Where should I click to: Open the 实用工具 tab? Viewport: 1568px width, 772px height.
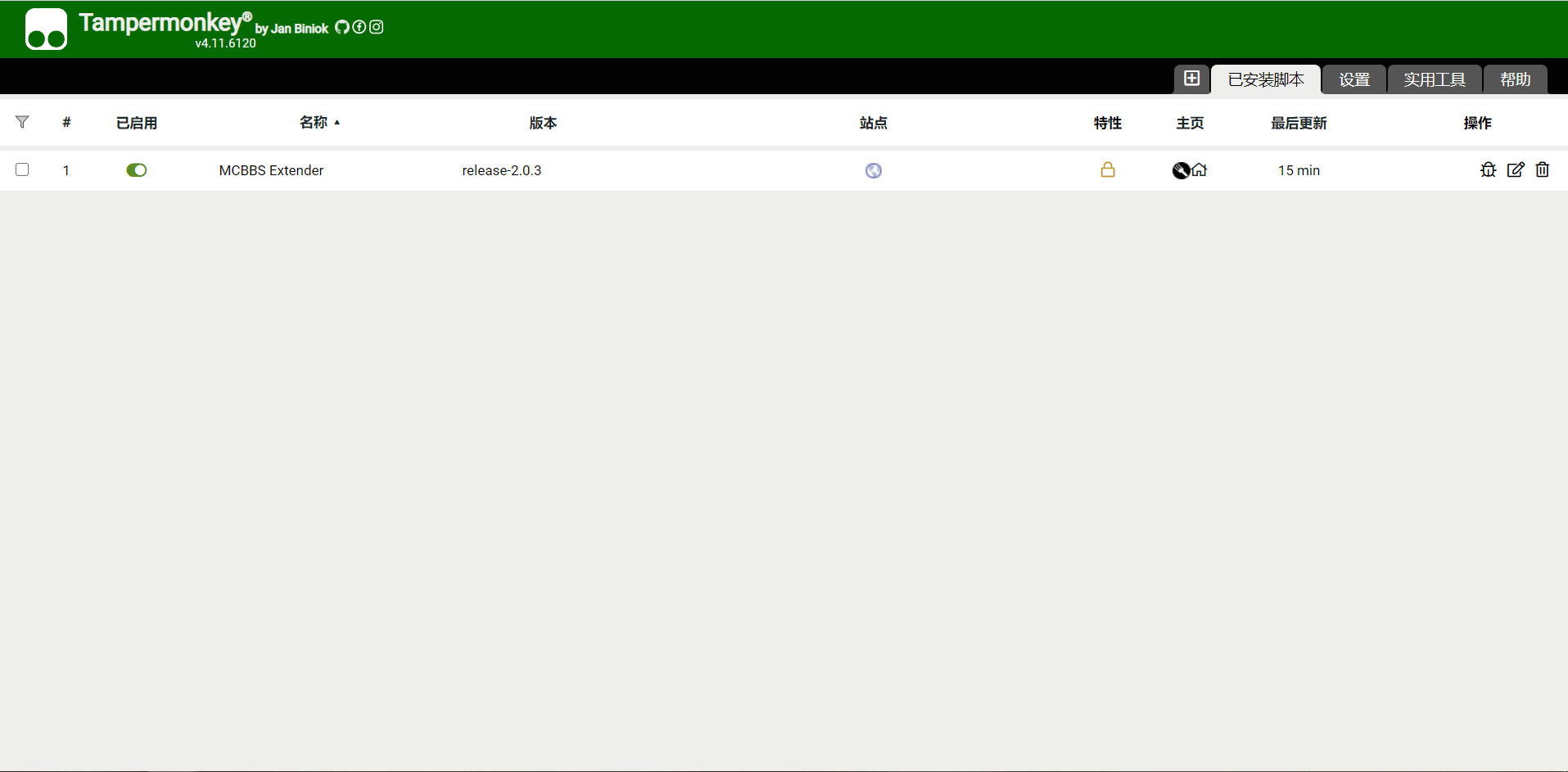[1435, 79]
